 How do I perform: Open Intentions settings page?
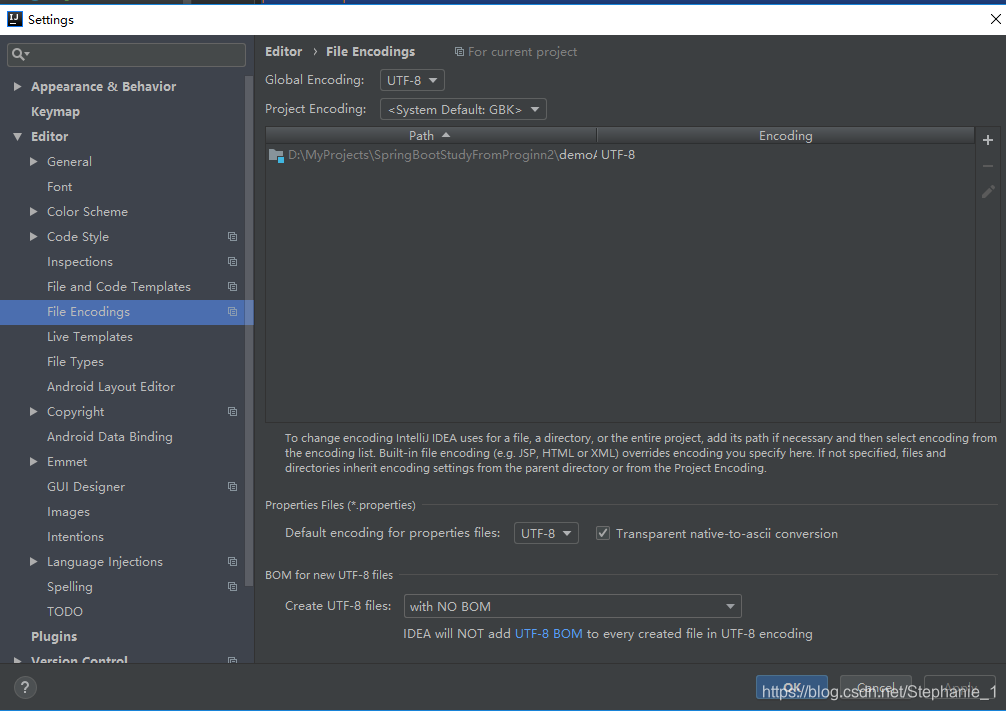pyautogui.click(x=75, y=536)
